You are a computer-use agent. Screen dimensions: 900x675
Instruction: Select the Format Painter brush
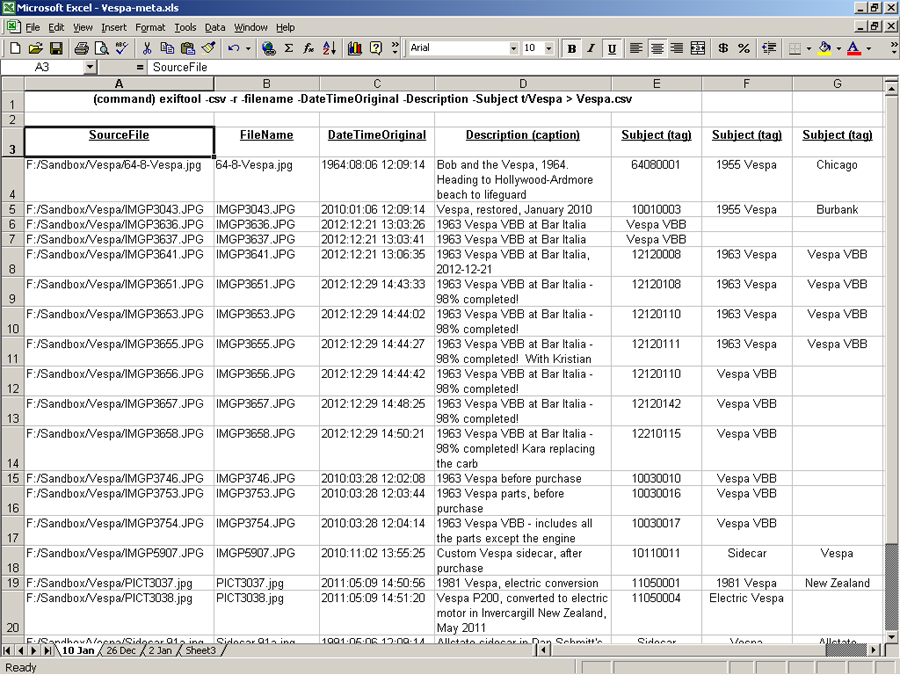[208, 48]
